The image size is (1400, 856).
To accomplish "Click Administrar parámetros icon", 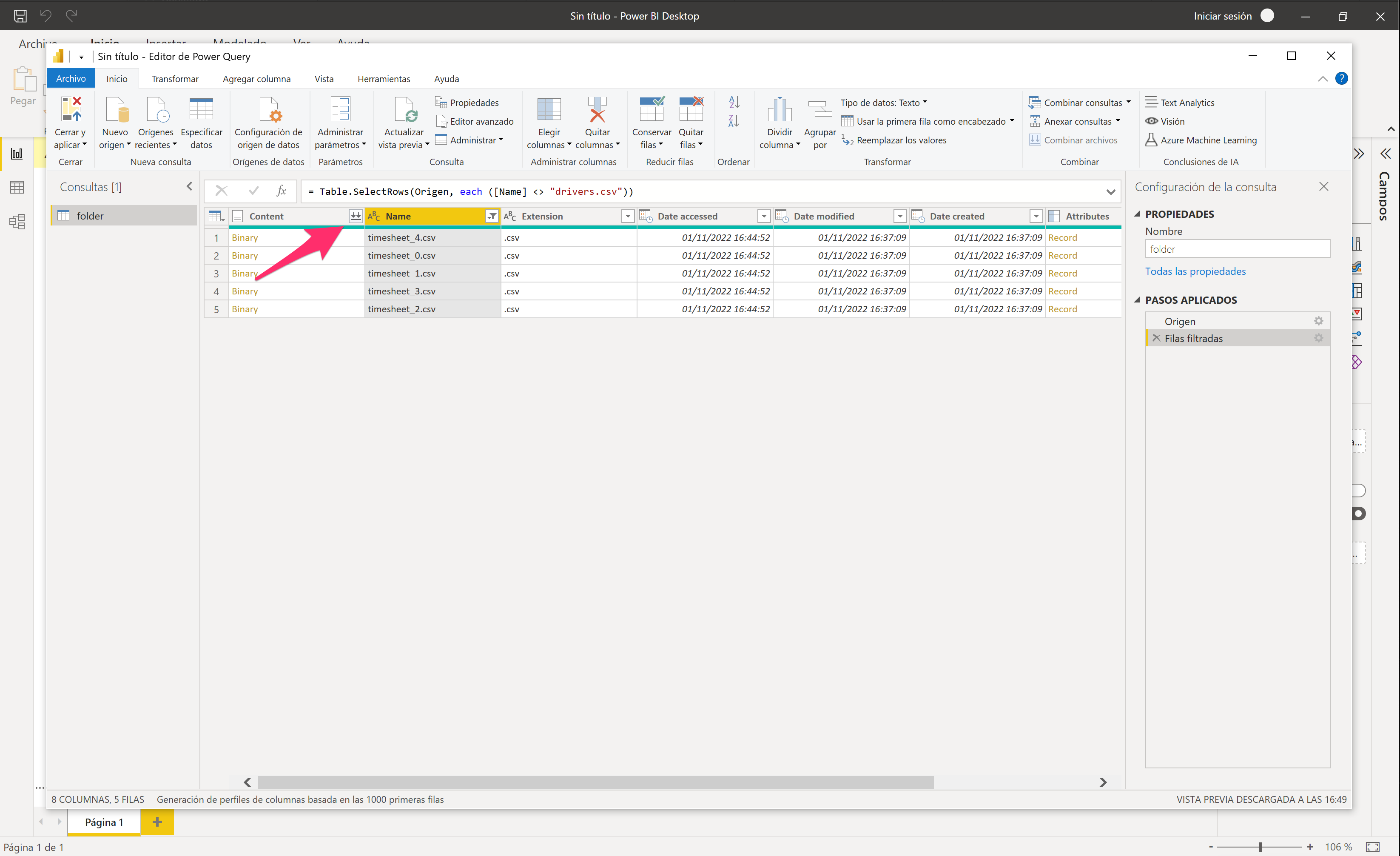I will [x=340, y=109].
